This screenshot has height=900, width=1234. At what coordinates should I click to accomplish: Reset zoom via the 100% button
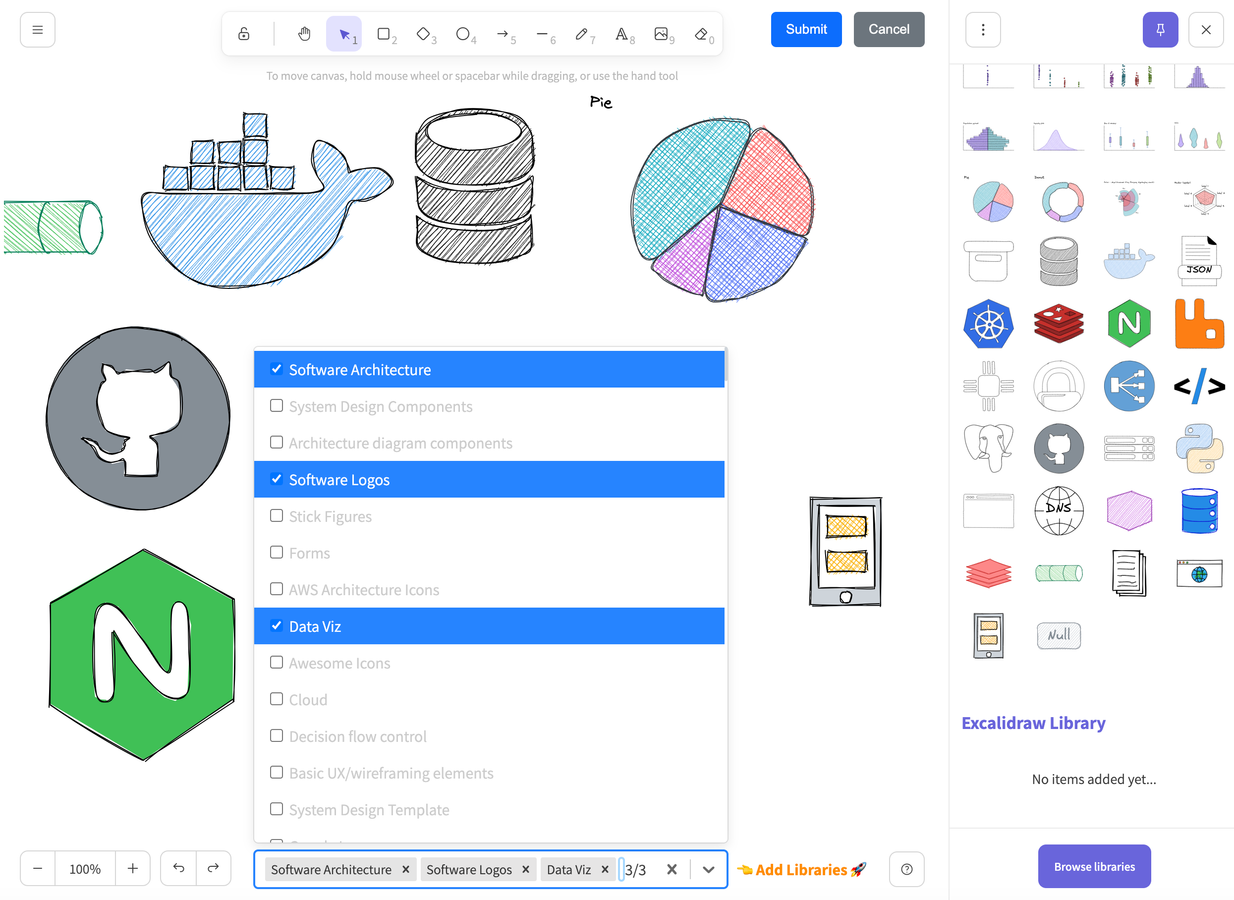pos(85,869)
